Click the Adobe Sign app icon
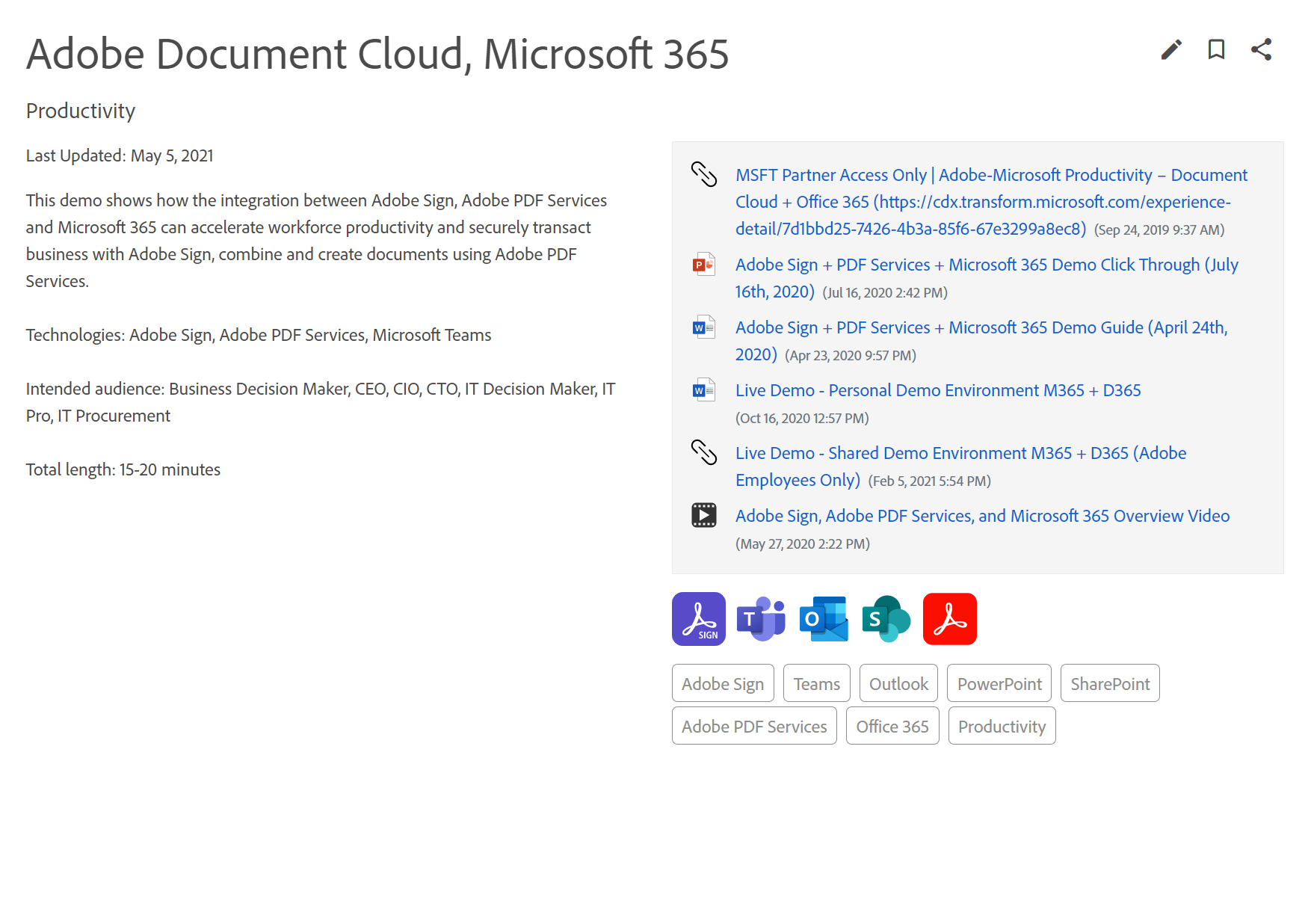The height and width of the screenshot is (924, 1308). click(x=699, y=619)
